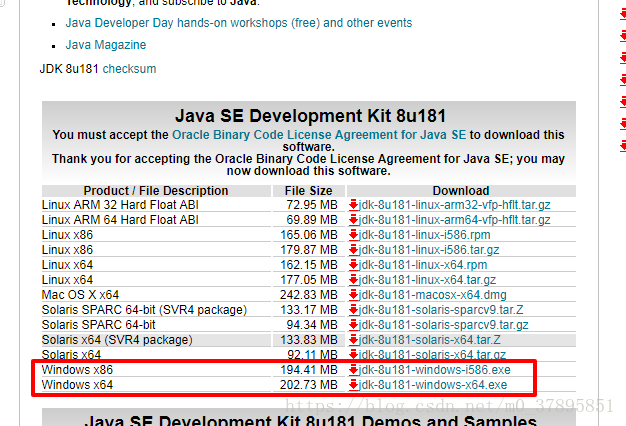Select the Mac OS X x64 description
The width and height of the screenshot is (626, 426).
[x=80, y=295]
